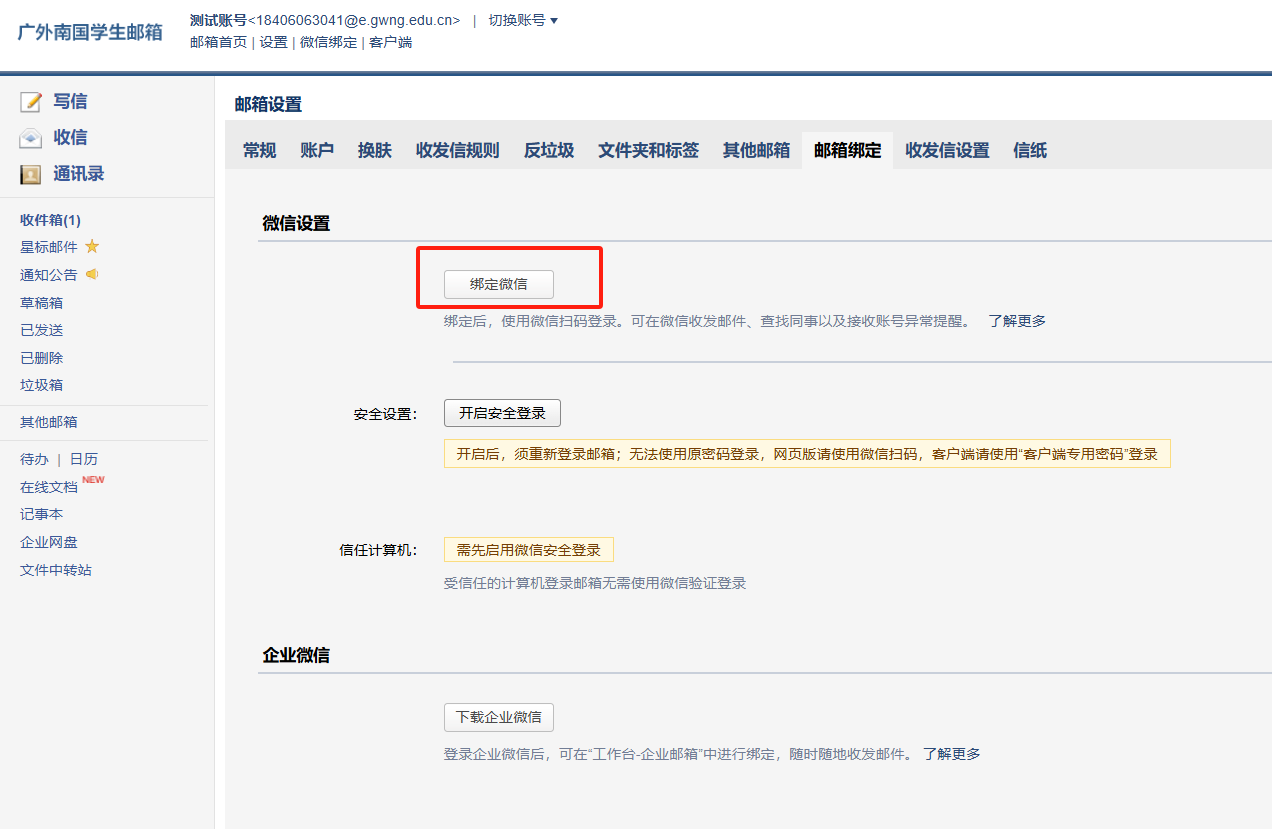
Task: Click the receive mail envelope icon
Action: [31, 138]
